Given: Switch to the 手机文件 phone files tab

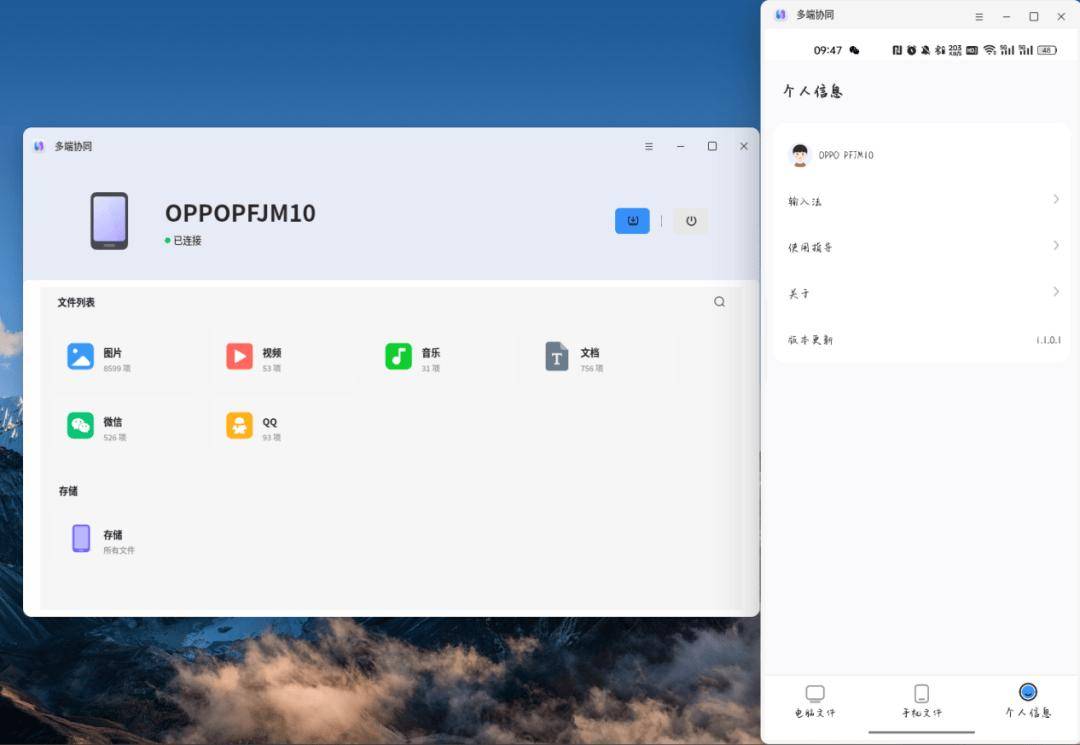Looking at the screenshot, I should tap(922, 702).
